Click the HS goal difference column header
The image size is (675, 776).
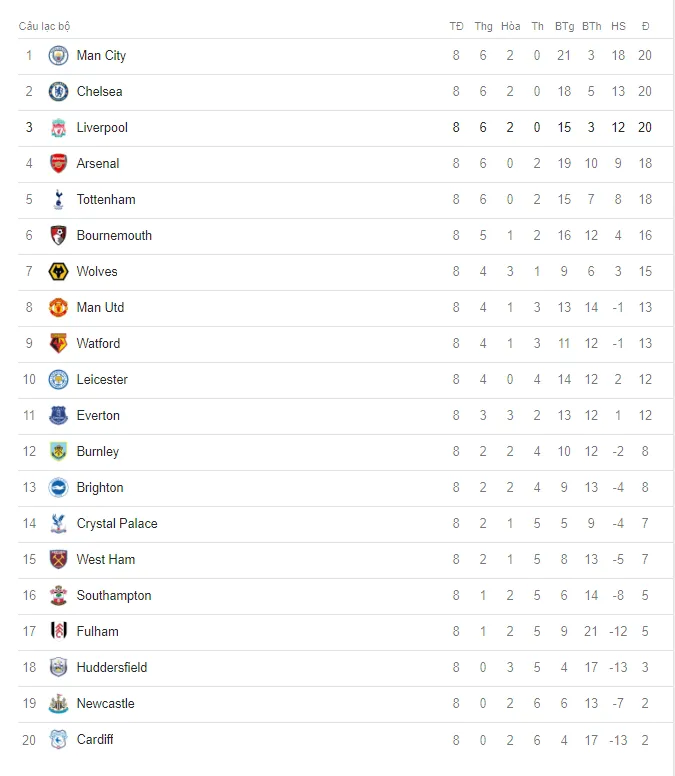click(618, 26)
